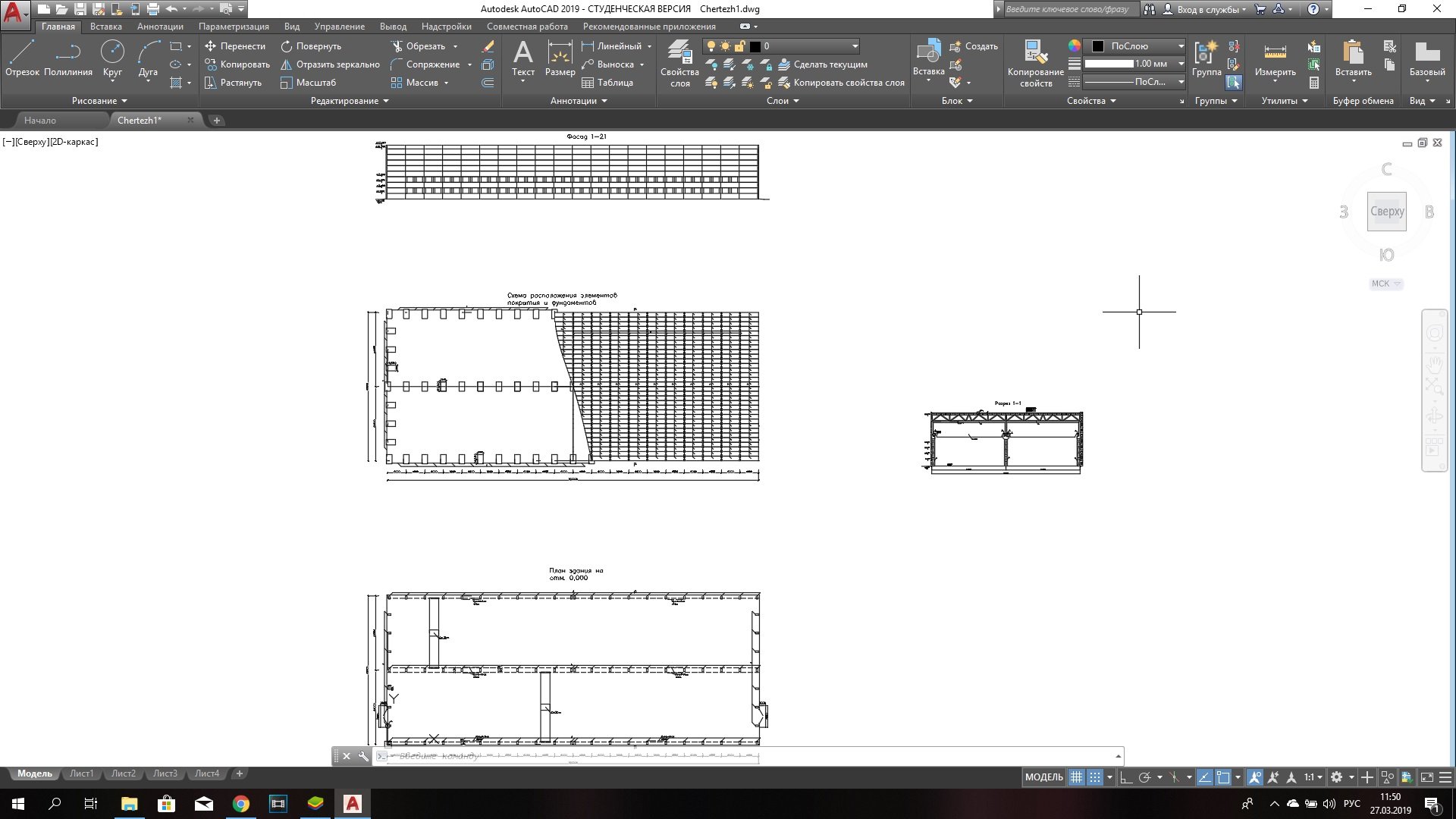Select the Круг (Circle) tool
The width and height of the screenshot is (1456, 819).
[112, 58]
